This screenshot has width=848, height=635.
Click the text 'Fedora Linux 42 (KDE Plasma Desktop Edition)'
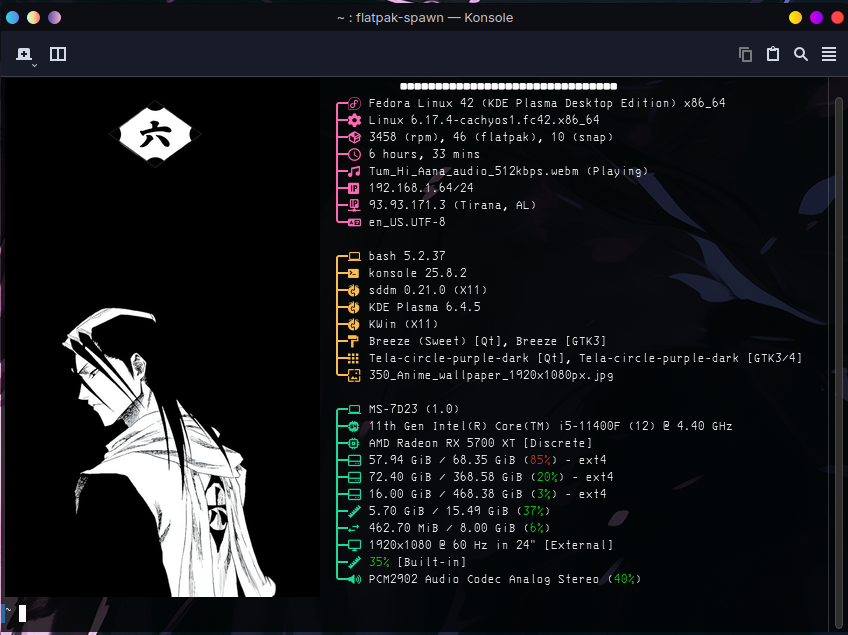coord(522,103)
